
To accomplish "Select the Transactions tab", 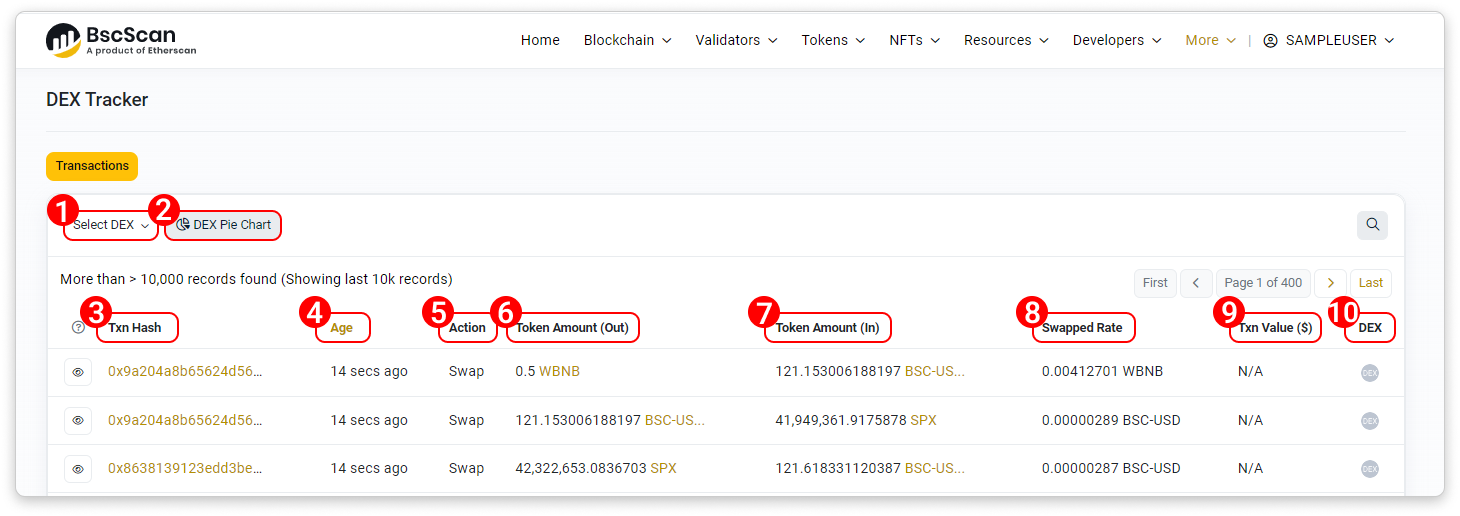I will click(92, 166).
